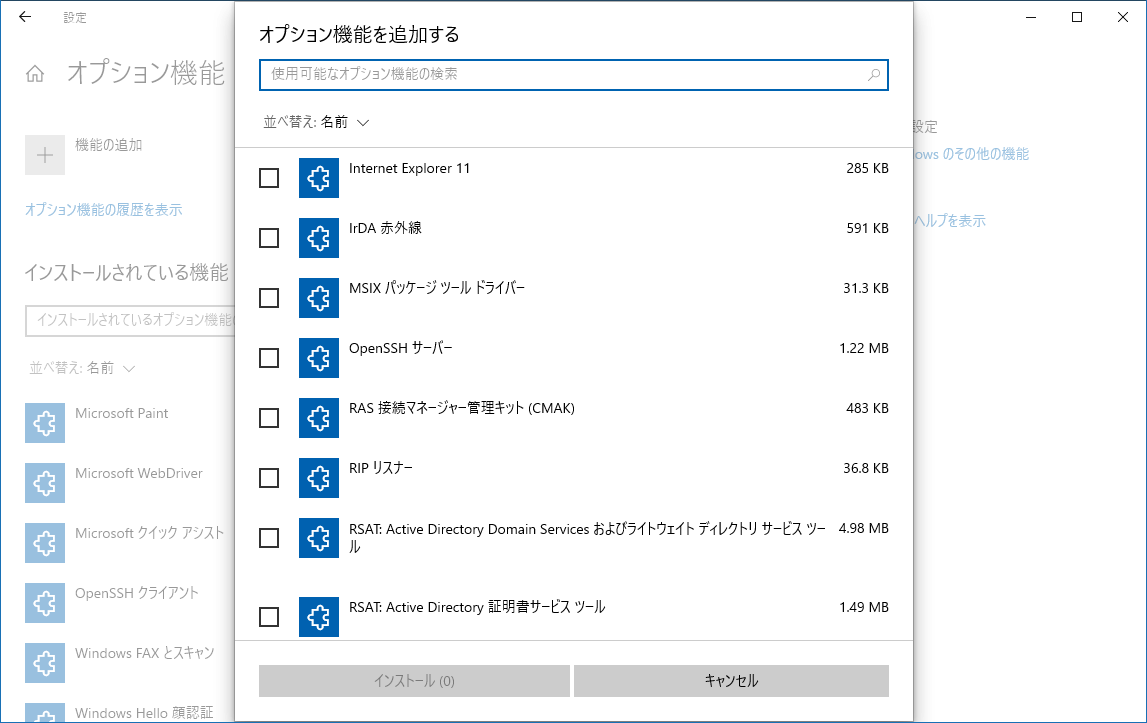
Task: Open the 並べ替え: 名前 dropdown in dialog
Action: click(316, 122)
